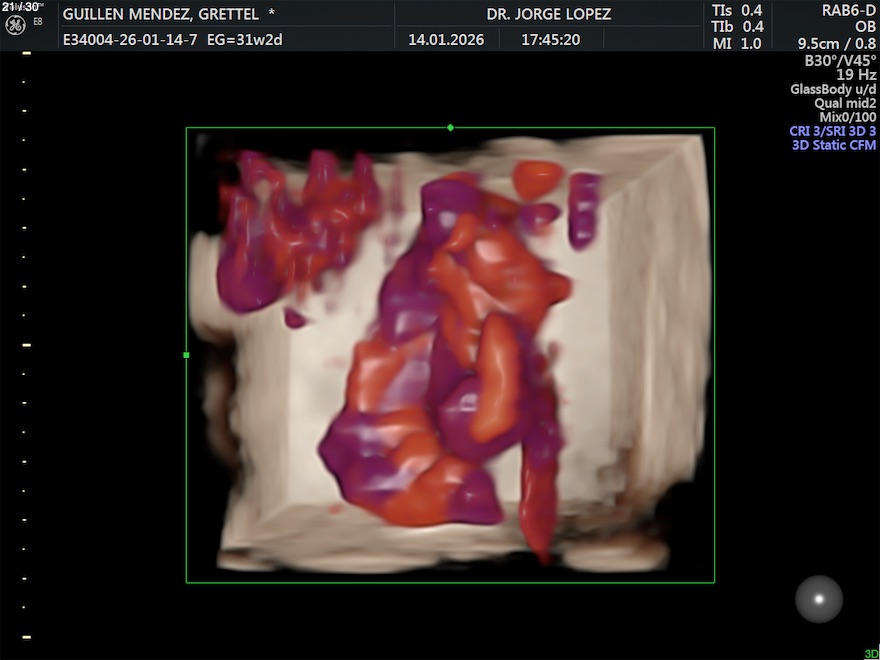Click the DR. JORGE LOPEZ operator field
This screenshot has height=660, width=880.
(x=548, y=14)
